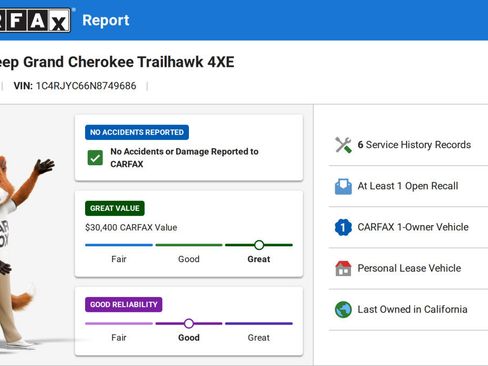Screen dimensions: 488x366
Task: Click the GREAT VALUE badge
Action: pos(115,208)
